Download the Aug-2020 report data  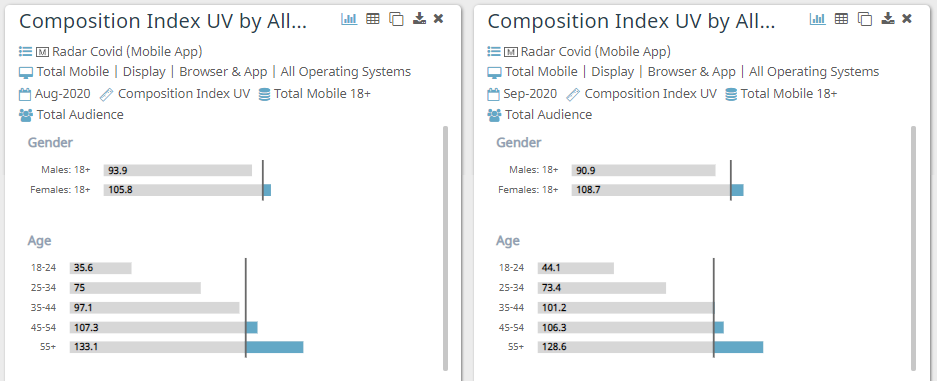pos(419,19)
